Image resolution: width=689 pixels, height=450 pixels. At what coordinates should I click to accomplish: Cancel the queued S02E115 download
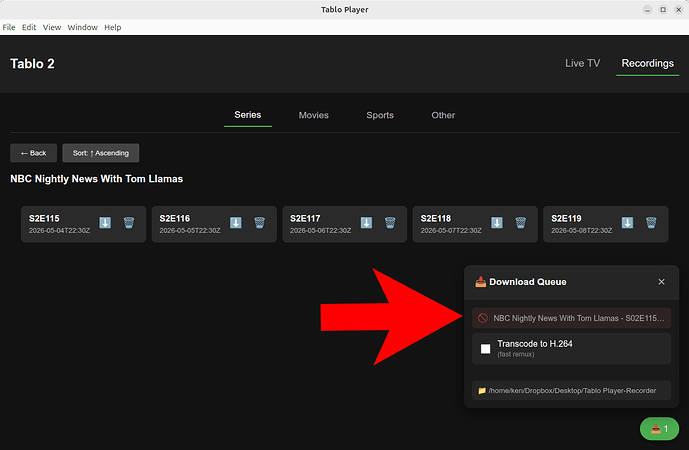click(x=483, y=318)
